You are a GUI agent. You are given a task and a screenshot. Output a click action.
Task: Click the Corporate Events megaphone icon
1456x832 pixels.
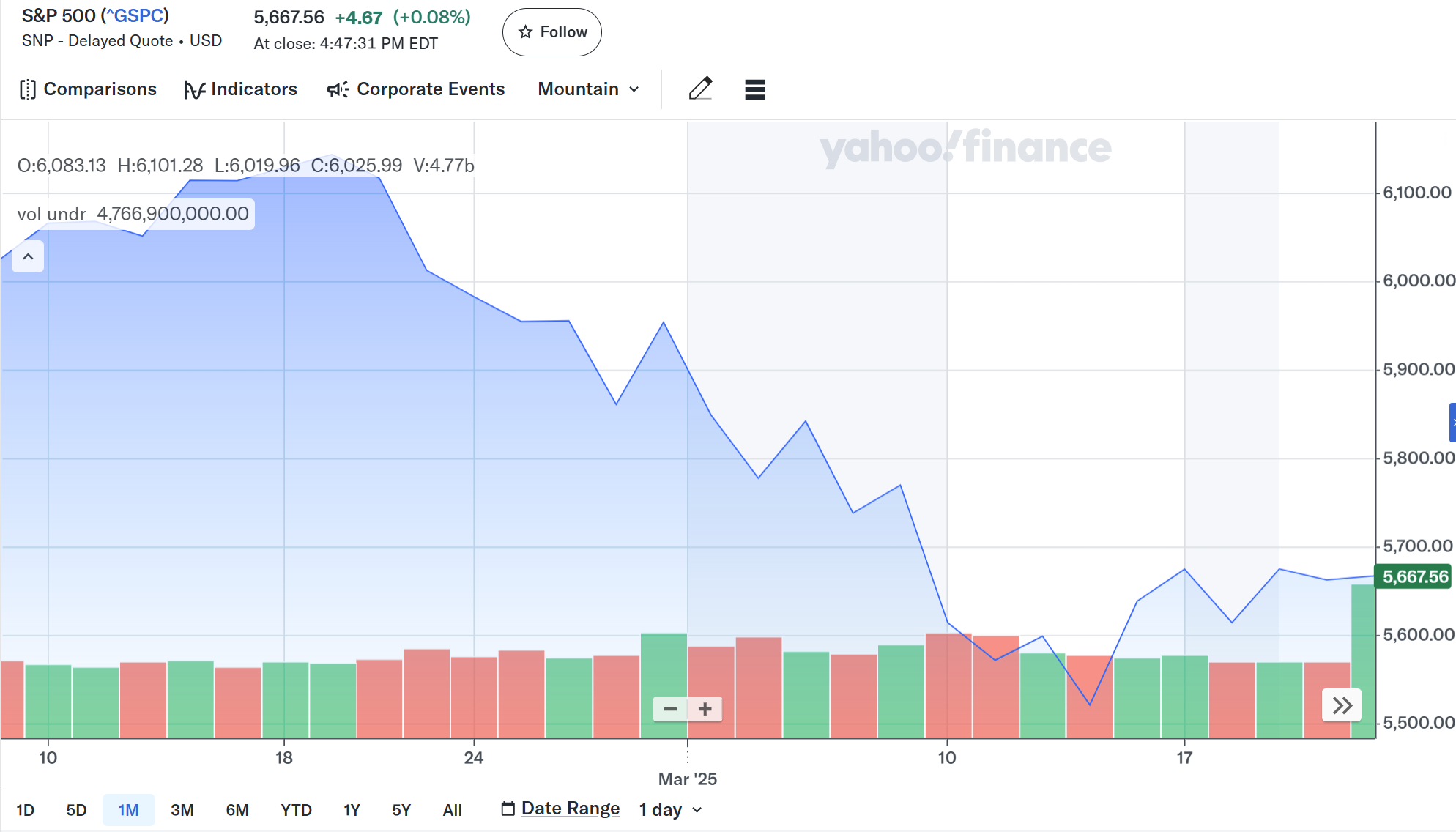click(338, 89)
